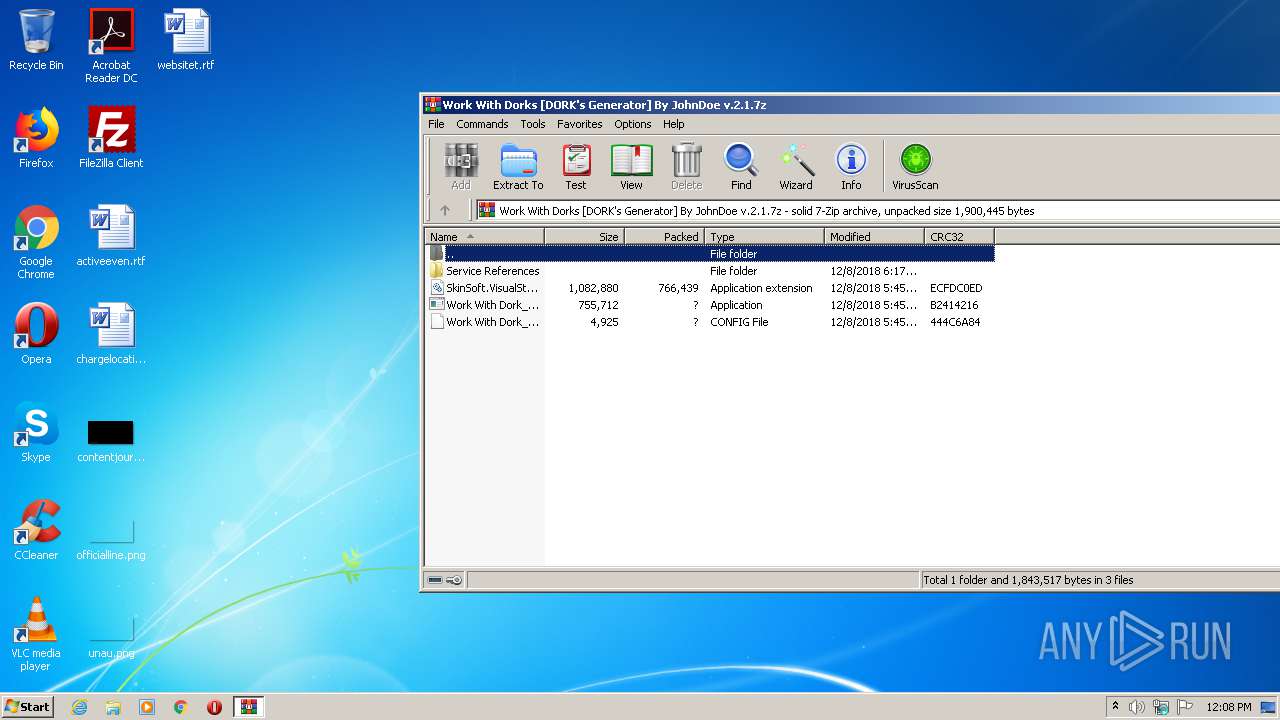This screenshot has height=720, width=1280.
Task: Go up one folder level arrow
Action: 445,210
